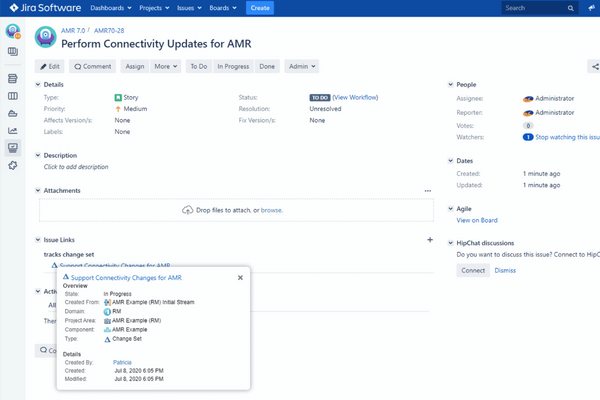Open the Issues menu
The image size is (600, 400).
pos(189,8)
